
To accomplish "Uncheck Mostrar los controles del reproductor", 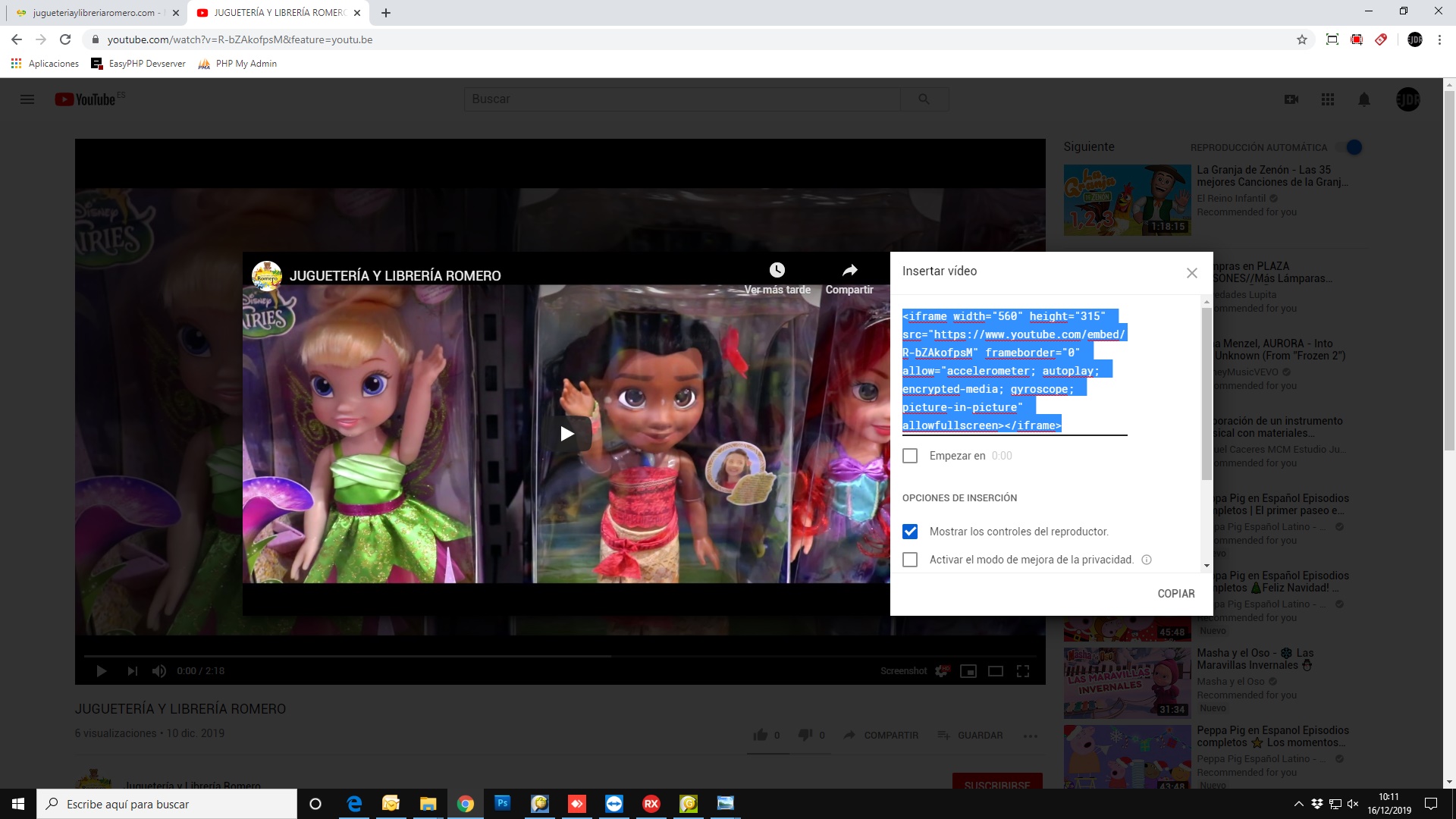I will coord(910,532).
